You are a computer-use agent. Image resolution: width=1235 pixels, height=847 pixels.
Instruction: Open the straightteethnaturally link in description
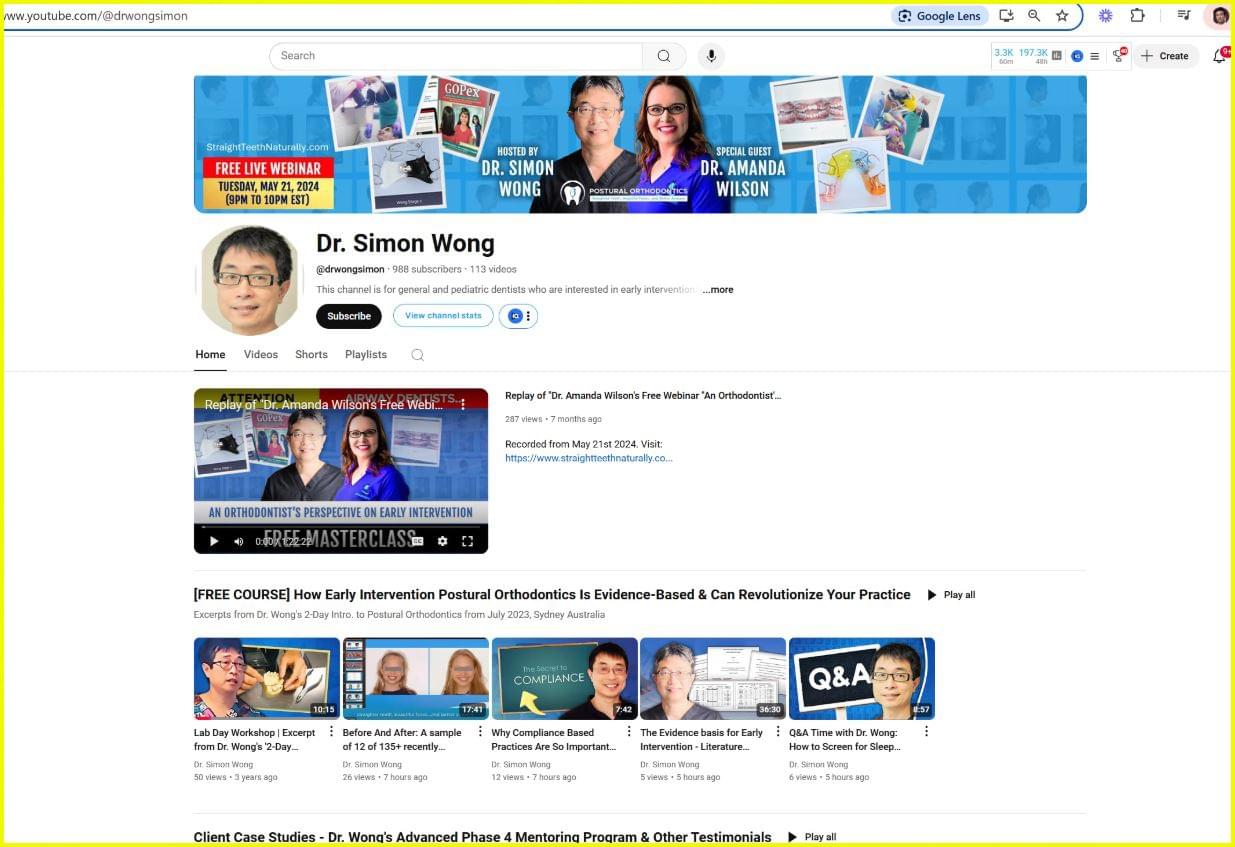(x=589, y=458)
